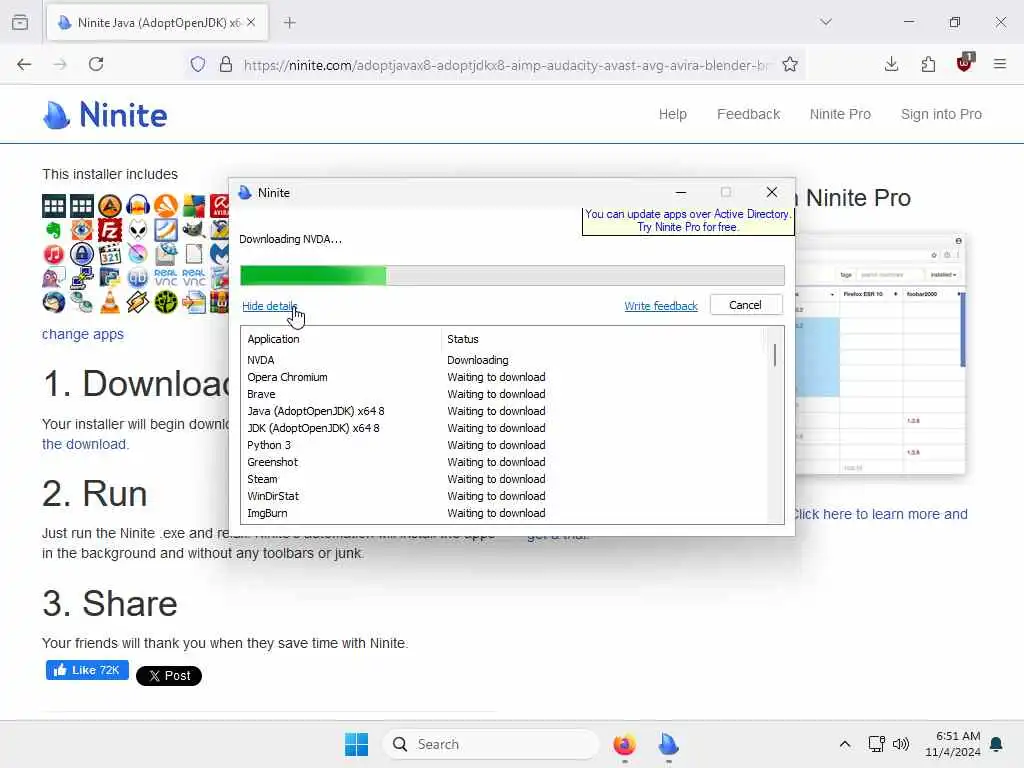Select the Python 3 row
The width and height of the screenshot is (1024, 768).
pos(504,445)
